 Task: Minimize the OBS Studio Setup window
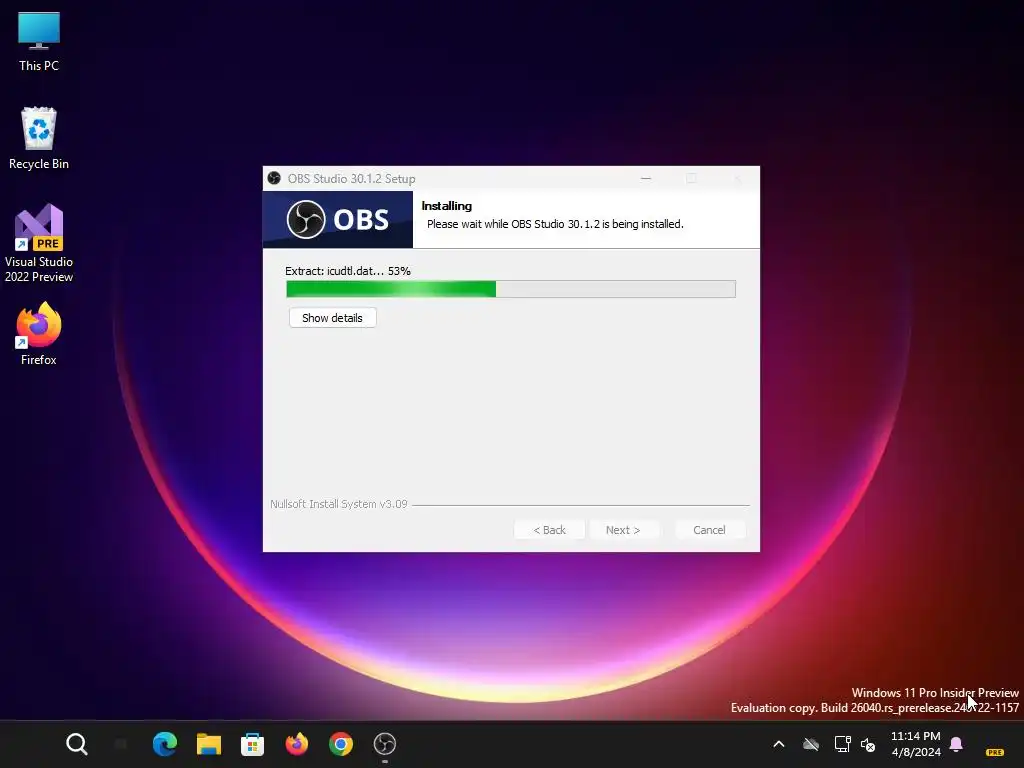tap(646, 178)
